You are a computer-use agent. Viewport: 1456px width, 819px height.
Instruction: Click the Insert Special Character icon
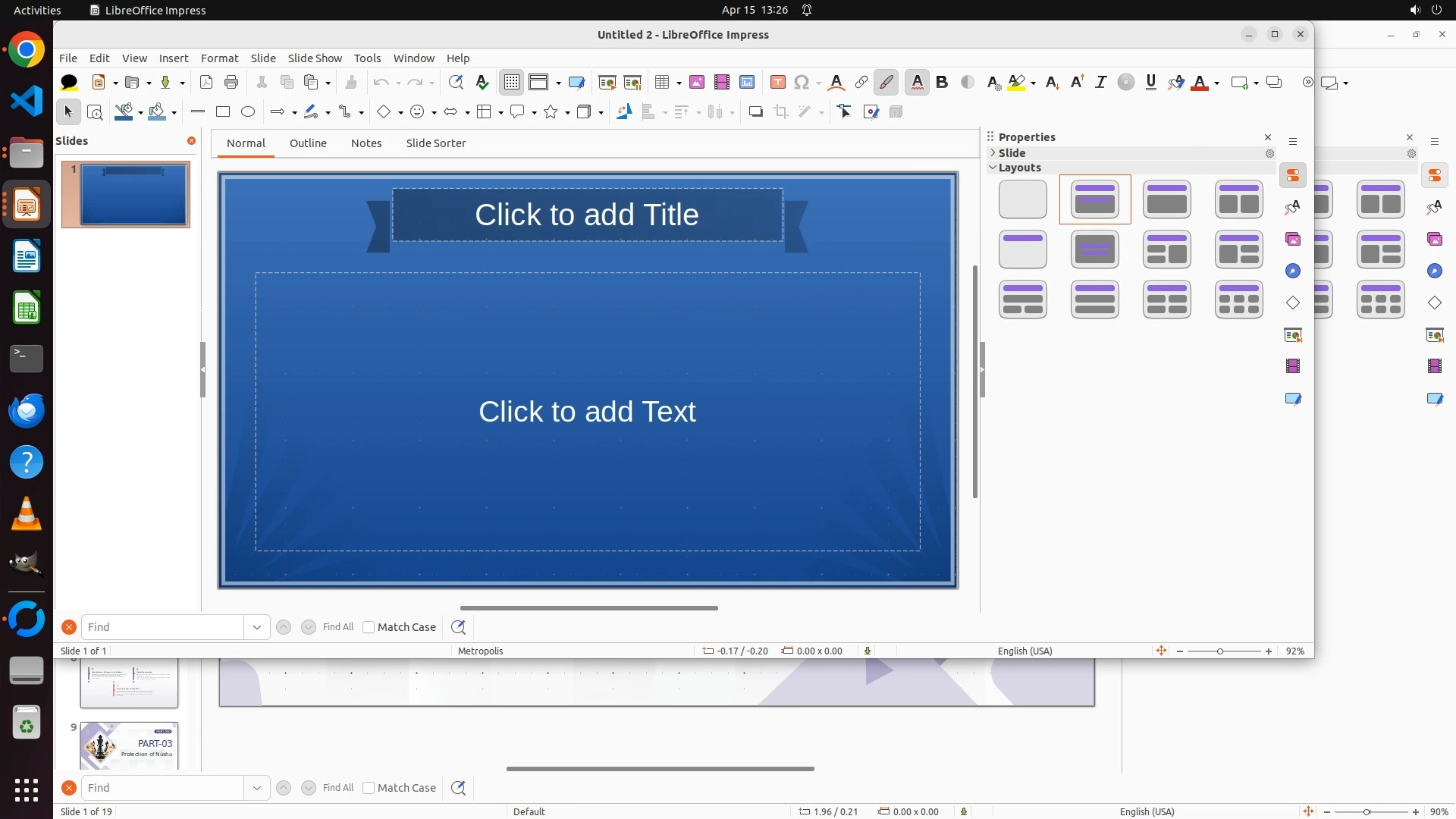click(802, 83)
